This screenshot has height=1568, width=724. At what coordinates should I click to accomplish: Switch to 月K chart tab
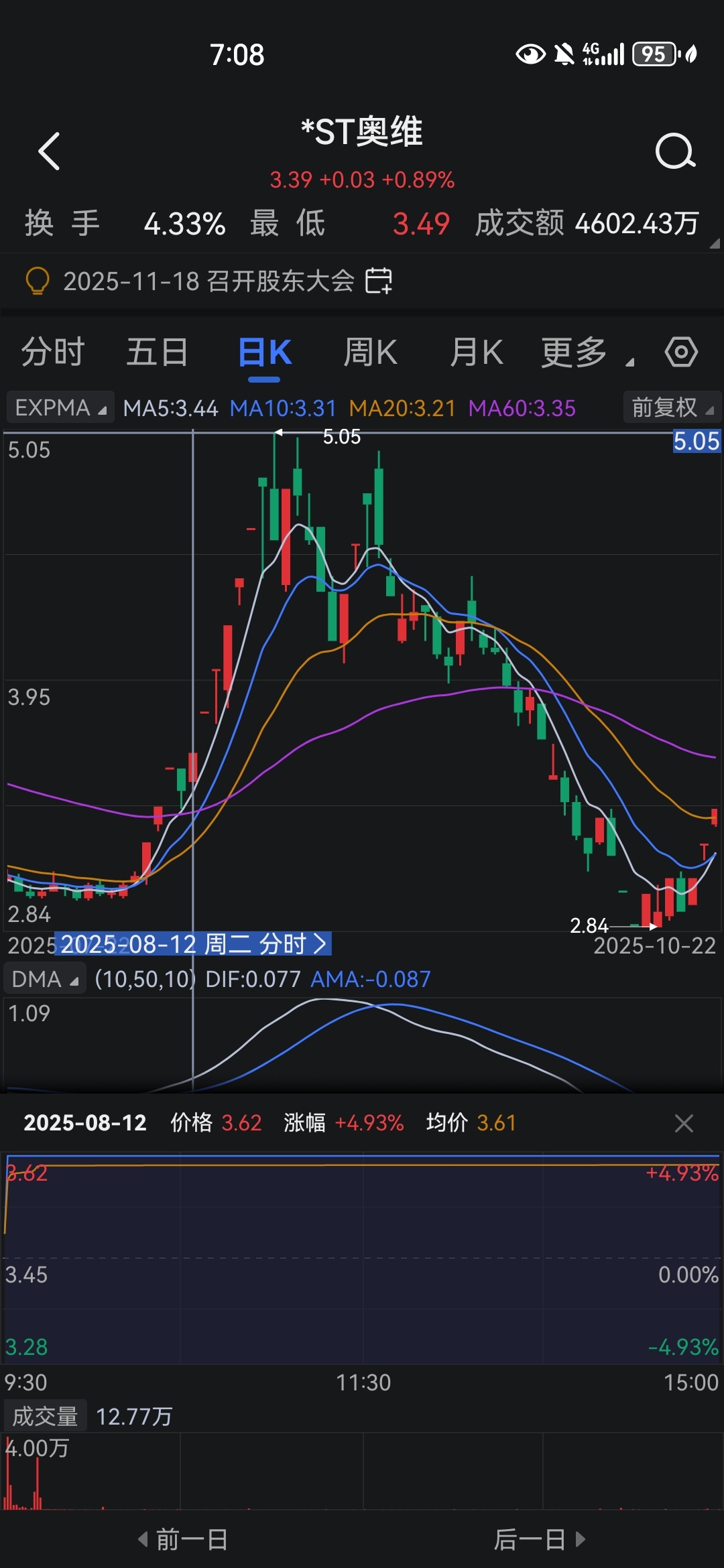coord(477,352)
